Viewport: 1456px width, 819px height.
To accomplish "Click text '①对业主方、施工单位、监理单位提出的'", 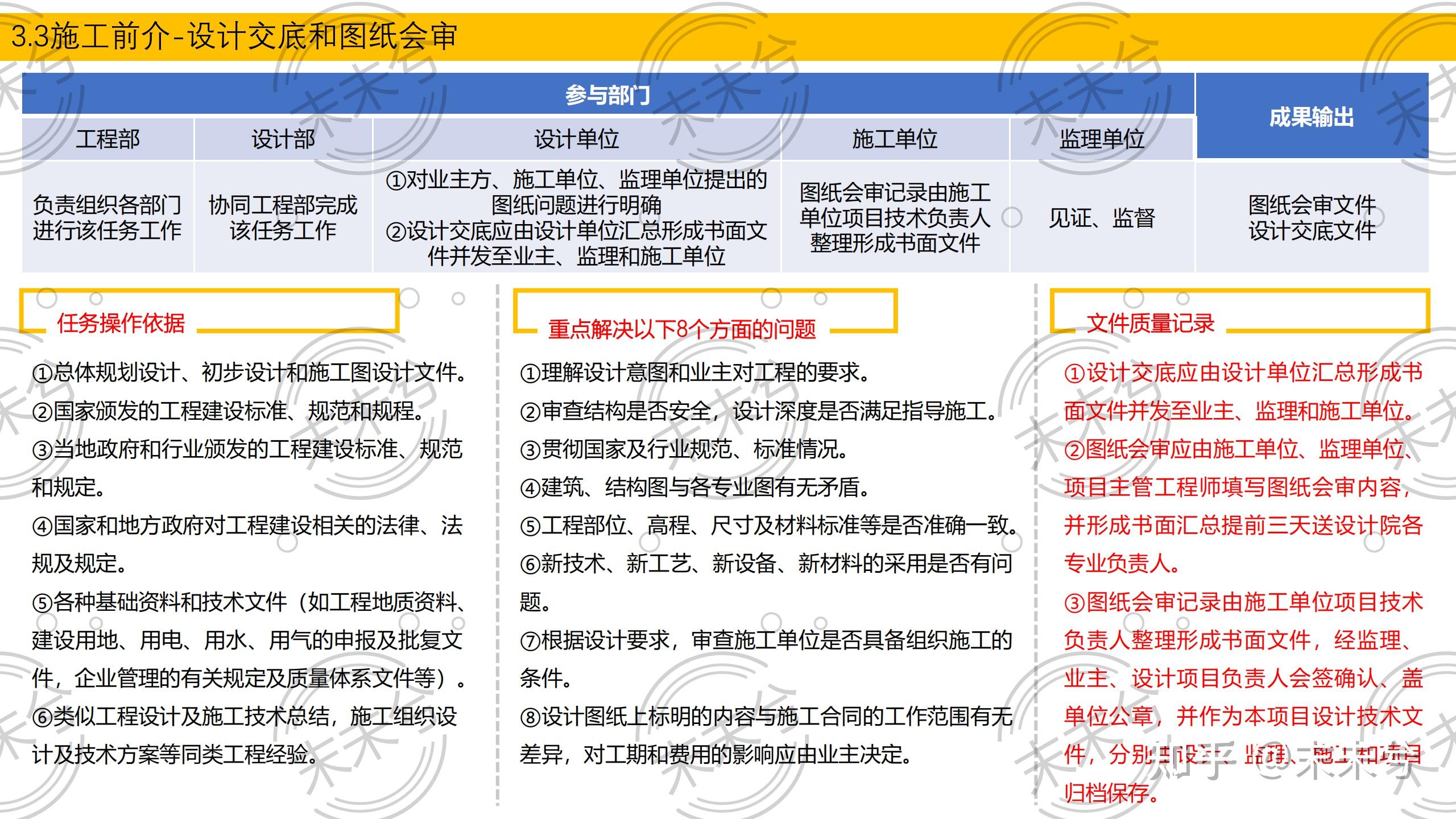I will [577, 180].
